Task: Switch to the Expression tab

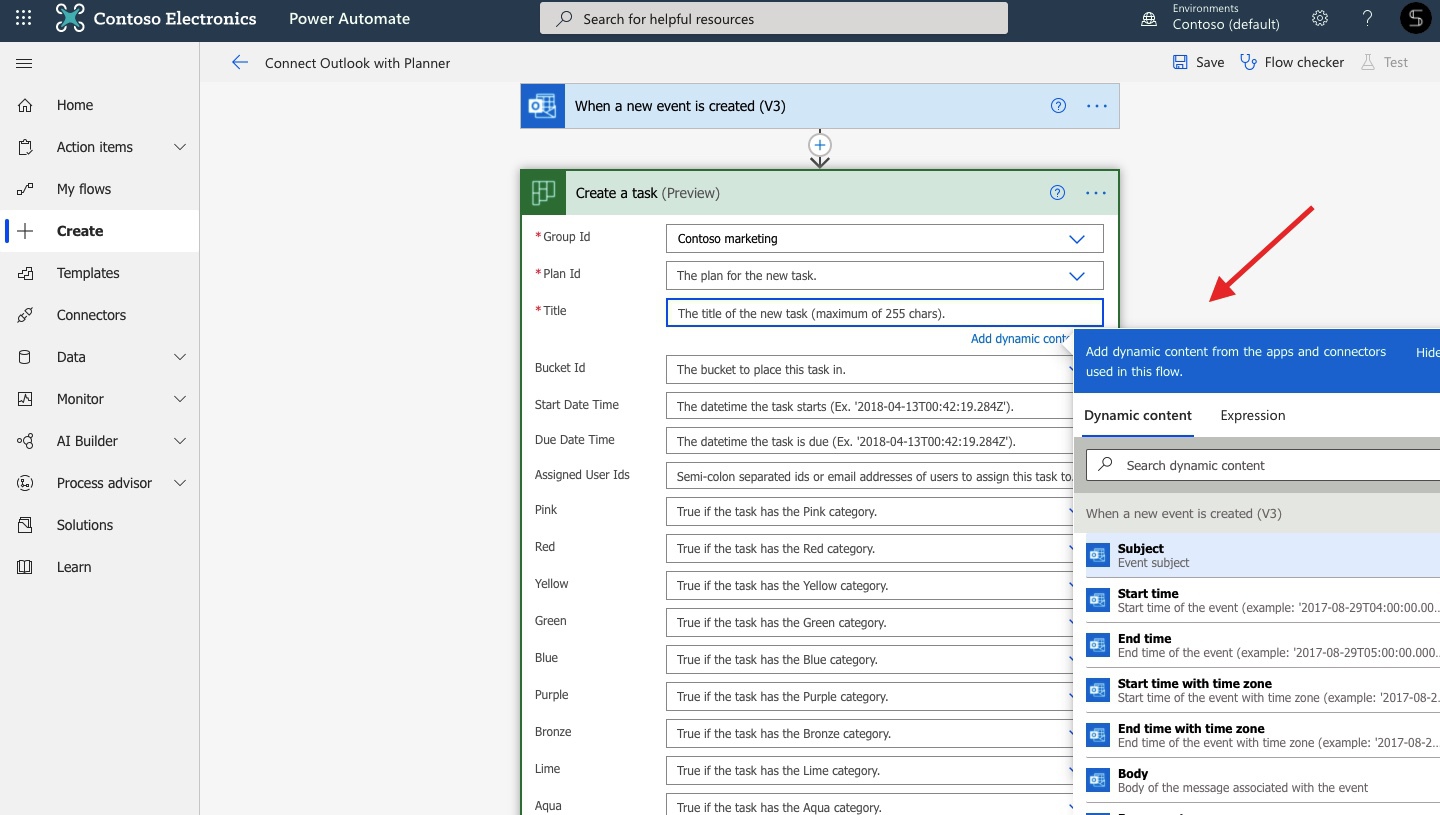Action: pyautogui.click(x=1253, y=416)
